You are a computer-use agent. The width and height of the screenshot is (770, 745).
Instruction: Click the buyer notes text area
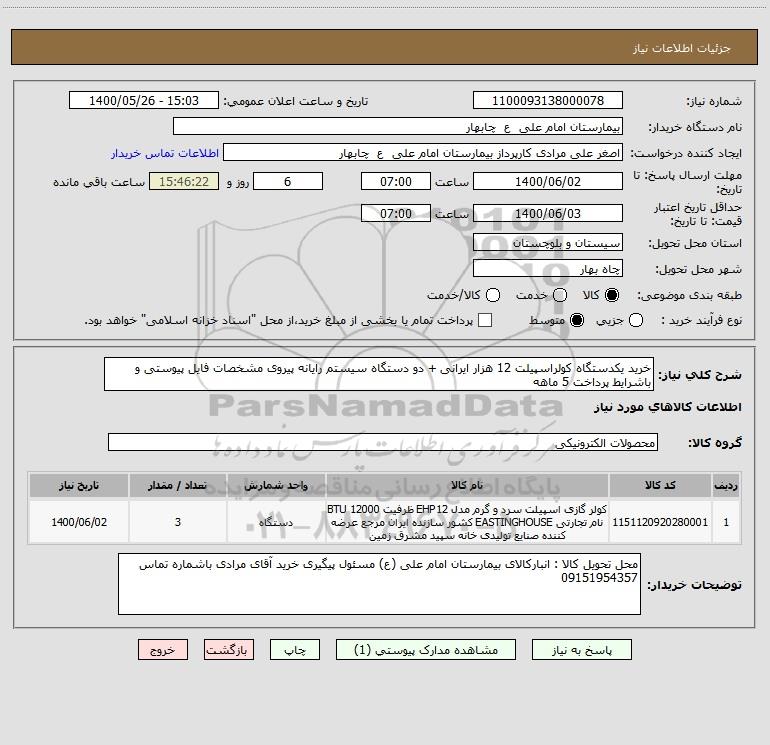(x=379, y=584)
